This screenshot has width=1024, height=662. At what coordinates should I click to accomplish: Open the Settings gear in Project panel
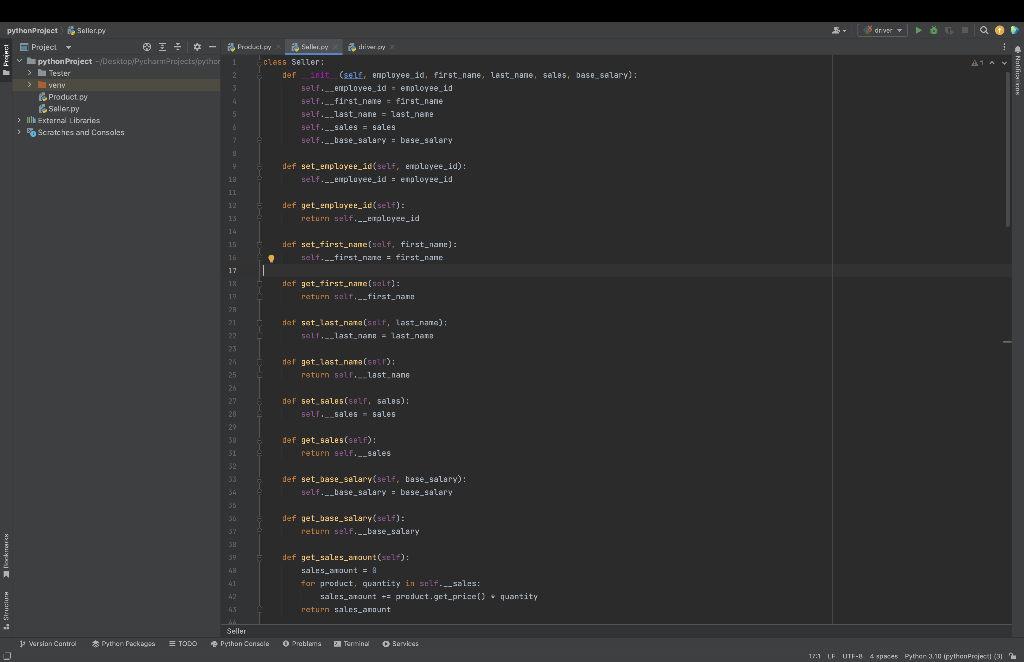tap(197, 46)
